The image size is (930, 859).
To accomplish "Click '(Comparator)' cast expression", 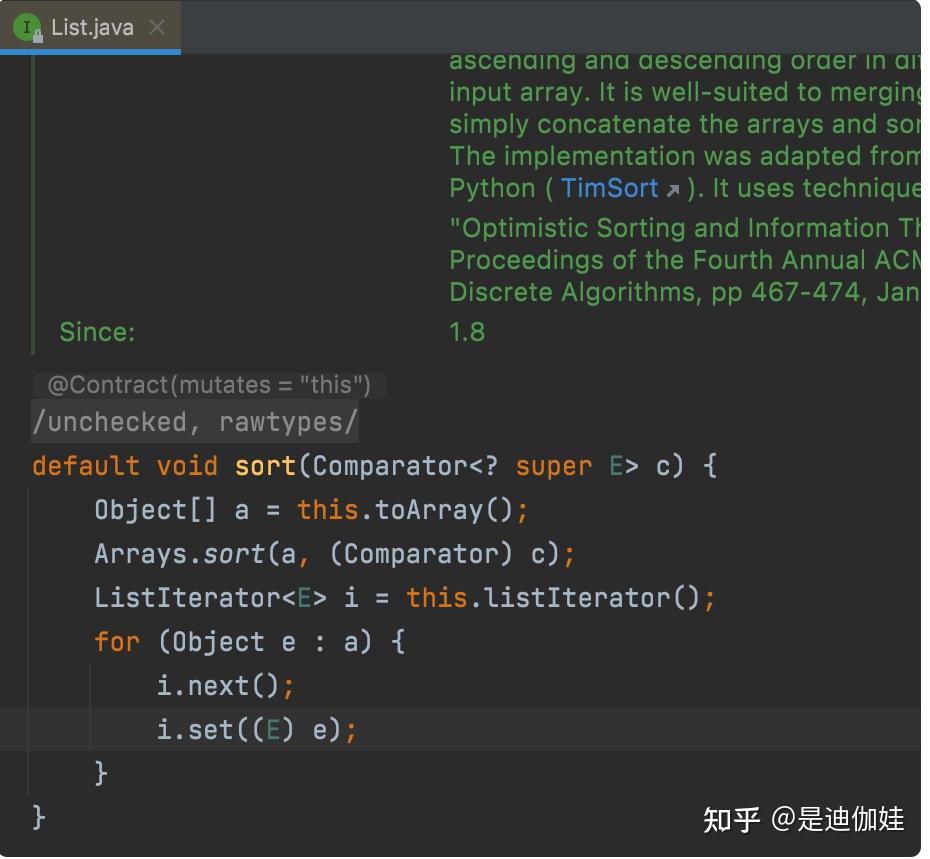I will pos(421,554).
